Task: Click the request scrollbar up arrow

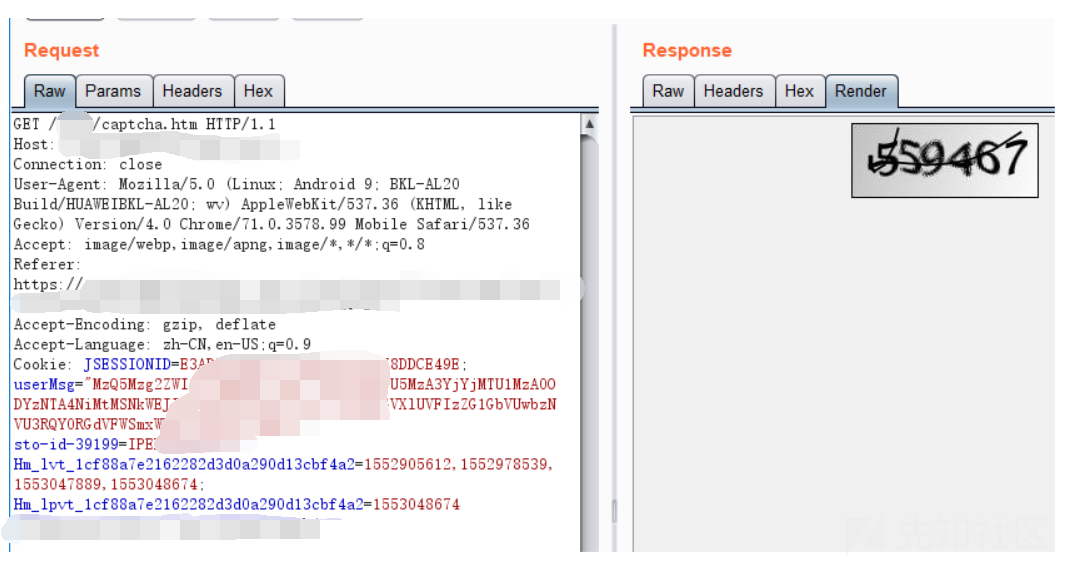Action: [589, 124]
